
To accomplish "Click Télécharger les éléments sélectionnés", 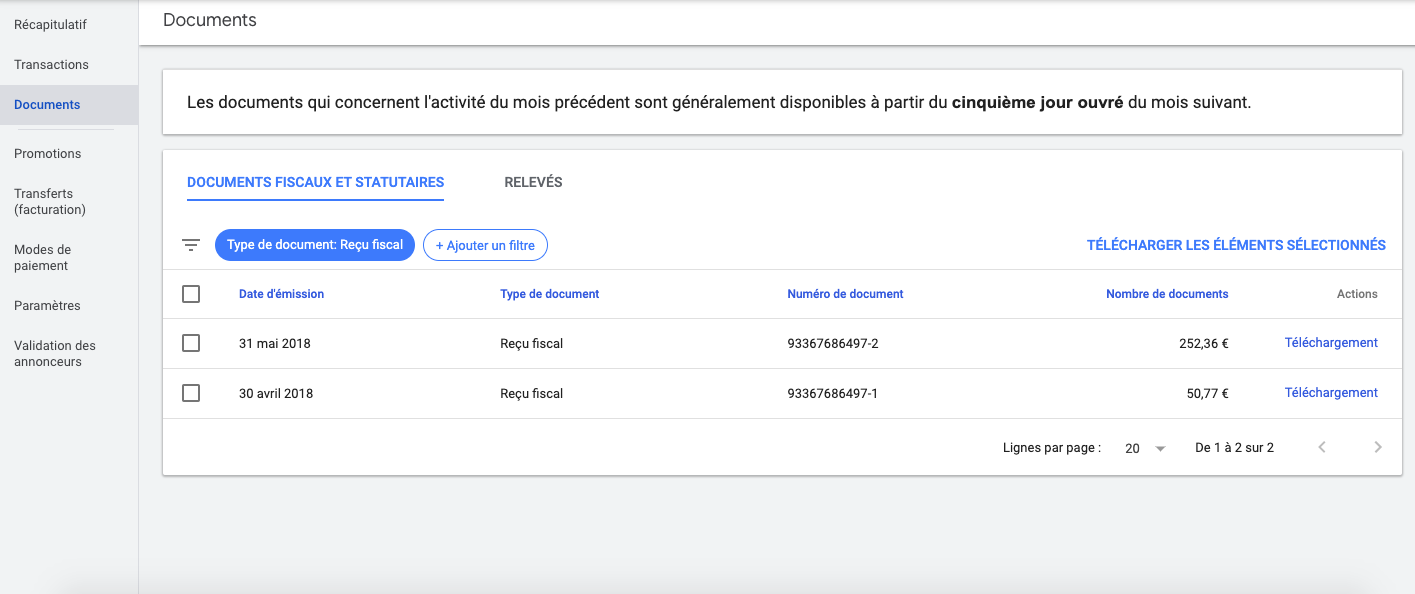I will pos(1236,245).
